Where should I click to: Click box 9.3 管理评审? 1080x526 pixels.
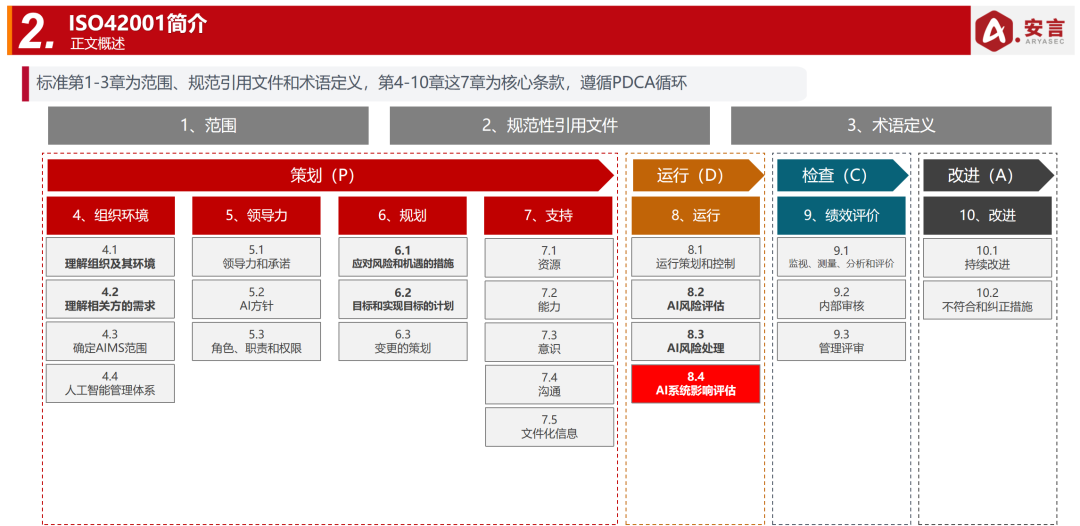pyautogui.click(x=842, y=341)
